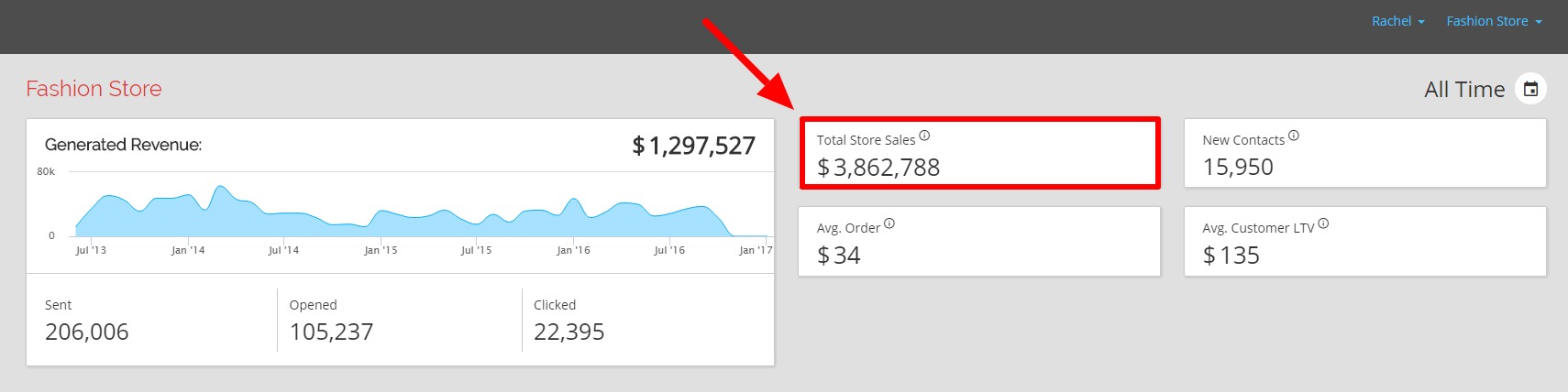Select the Generated Revenue heading
This screenshot has height=392, width=1568.
pos(124,145)
